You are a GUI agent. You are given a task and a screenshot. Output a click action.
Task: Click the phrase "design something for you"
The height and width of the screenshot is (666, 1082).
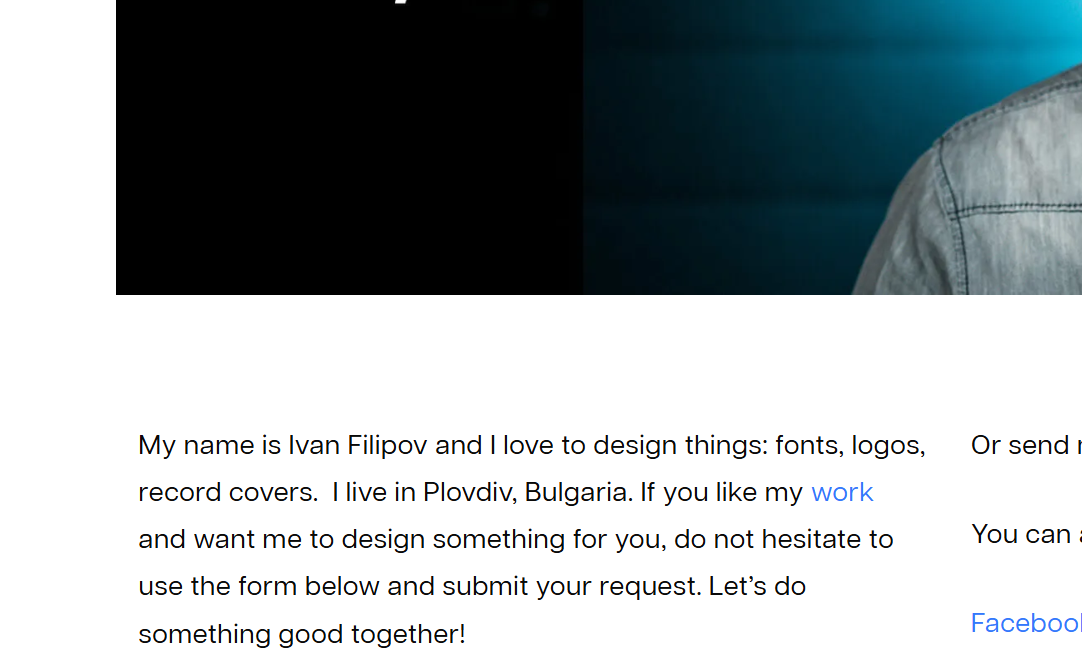pos(503,539)
